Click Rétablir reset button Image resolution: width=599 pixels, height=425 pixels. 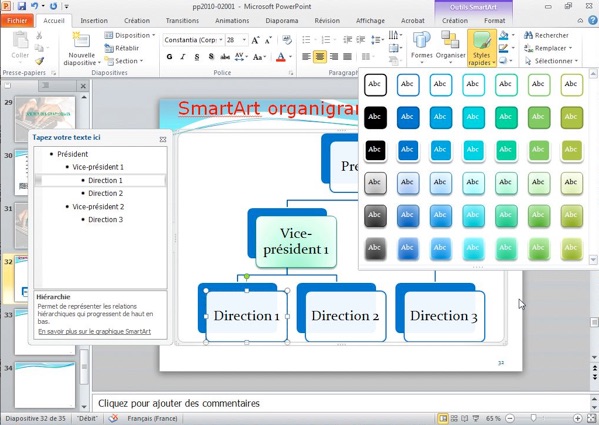pos(121,48)
